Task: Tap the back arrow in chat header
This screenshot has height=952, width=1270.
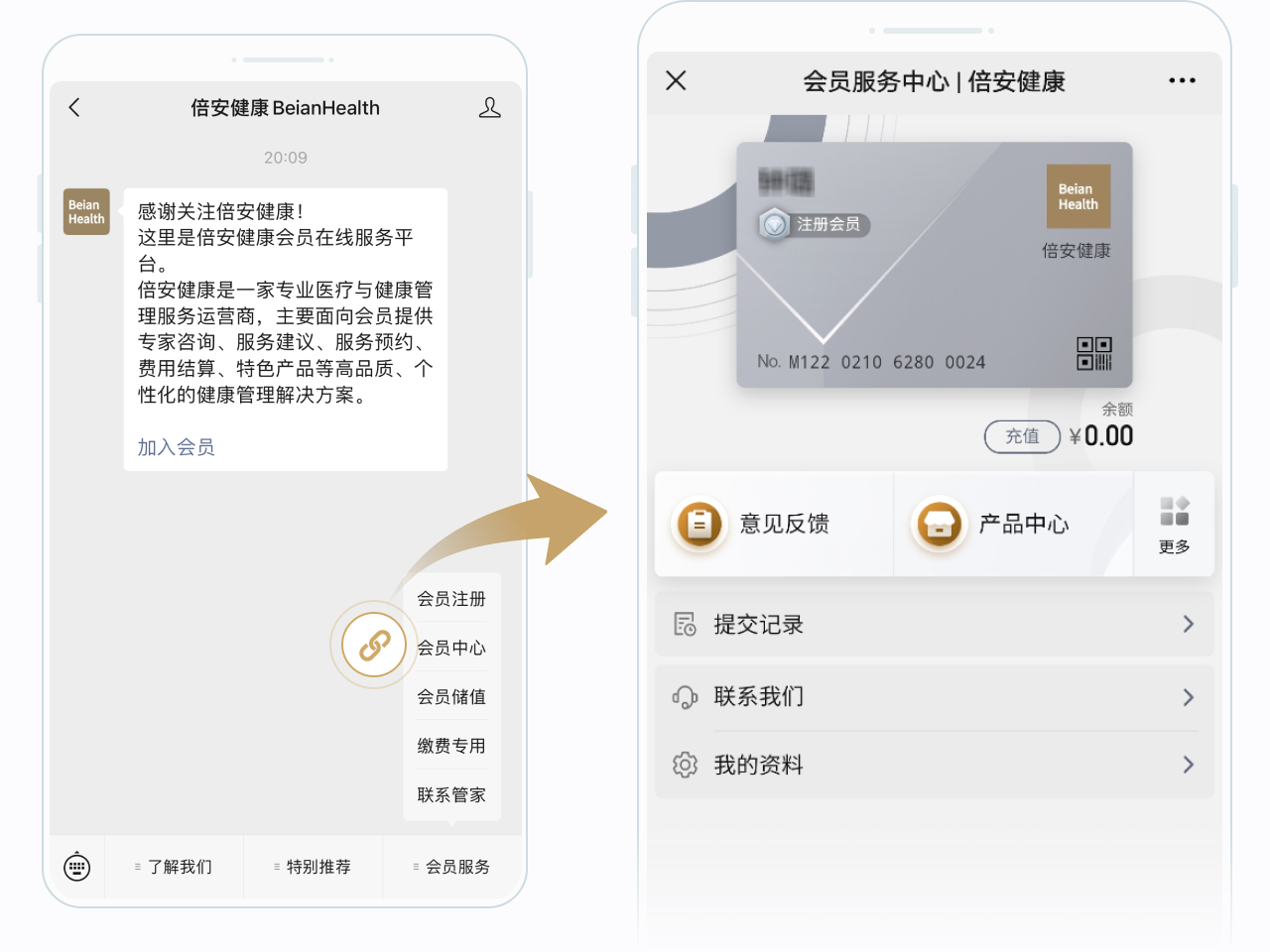Action: coord(74,107)
